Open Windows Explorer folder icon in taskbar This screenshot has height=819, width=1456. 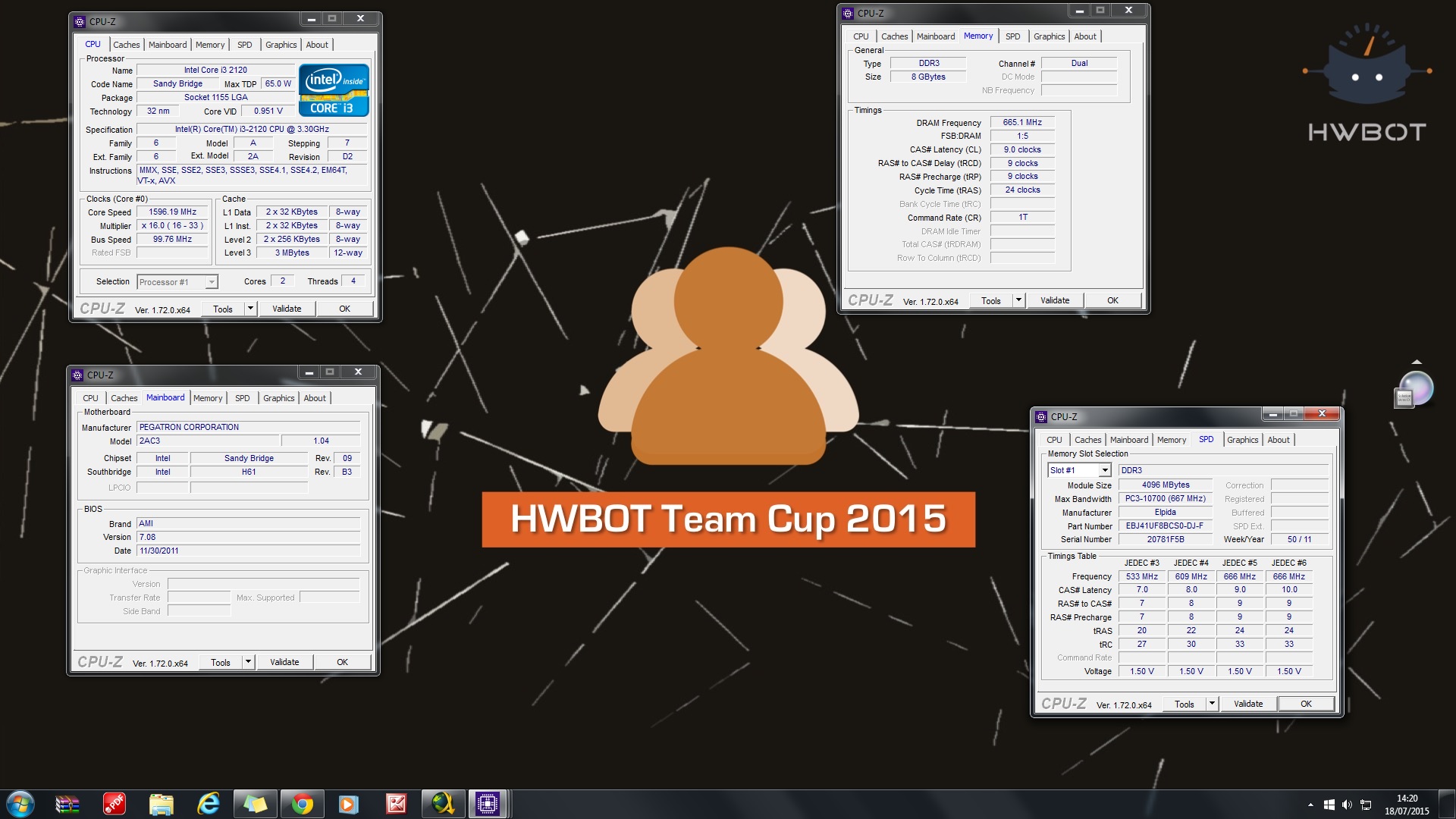tap(162, 804)
